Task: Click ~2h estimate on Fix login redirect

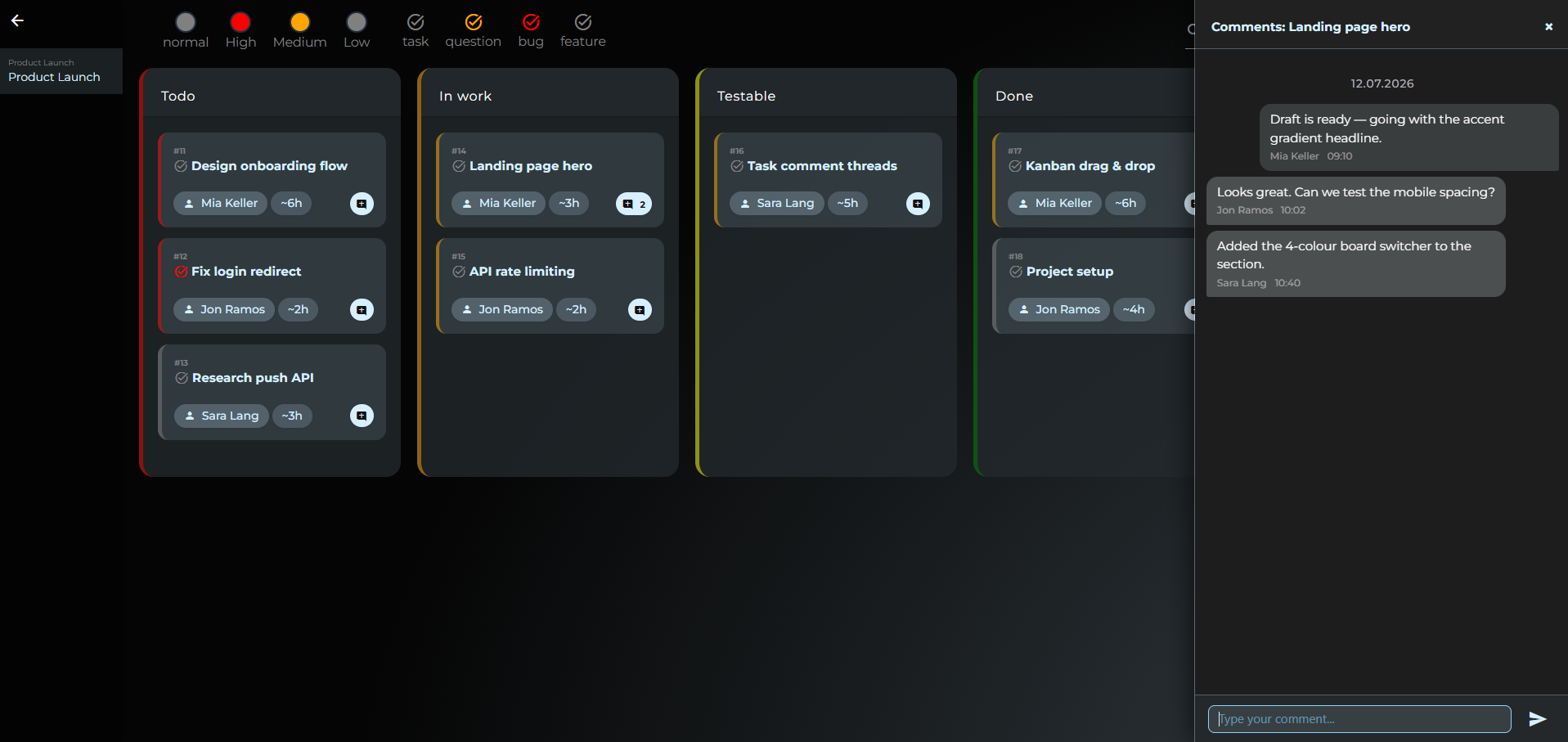Action: [298, 309]
